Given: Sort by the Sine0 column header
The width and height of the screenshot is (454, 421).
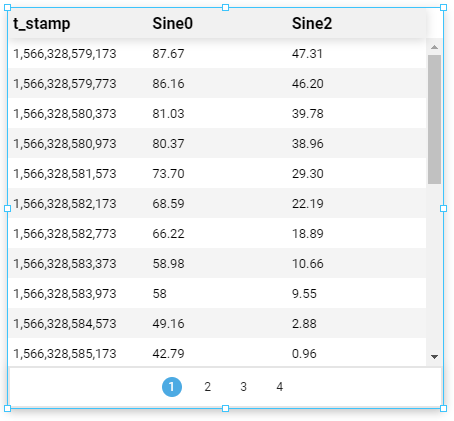Looking at the screenshot, I should 172,24.
